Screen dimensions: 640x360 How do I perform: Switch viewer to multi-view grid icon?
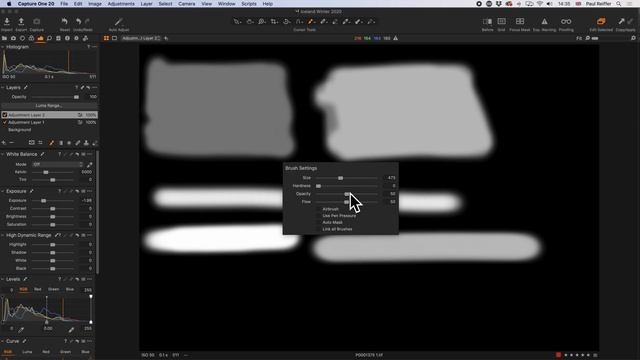point(106,38)
